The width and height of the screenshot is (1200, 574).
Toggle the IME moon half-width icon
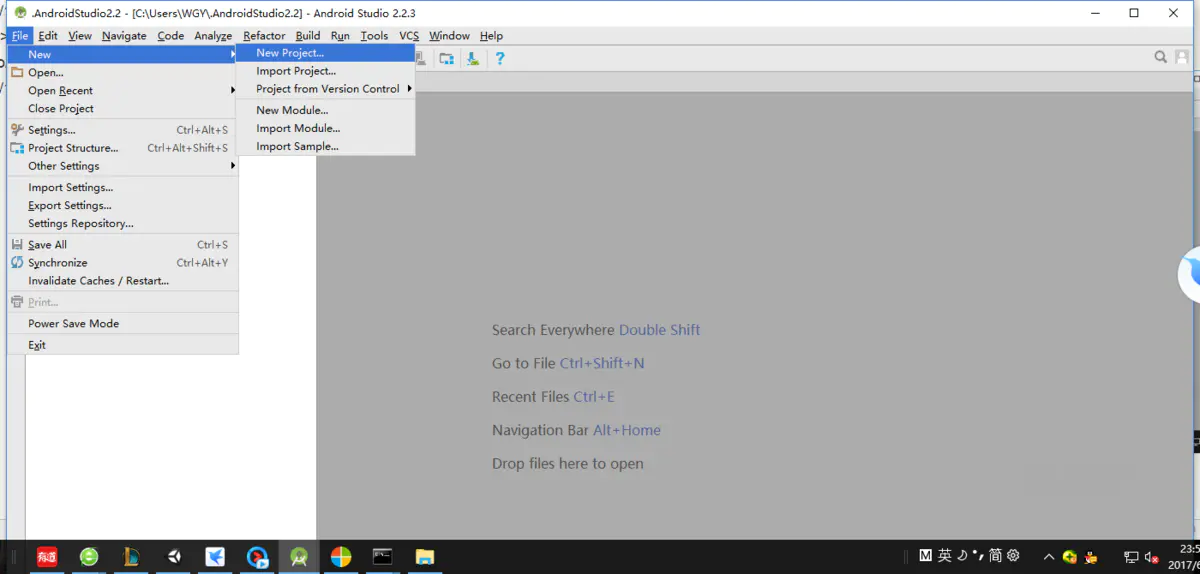[x=961, y=556]
